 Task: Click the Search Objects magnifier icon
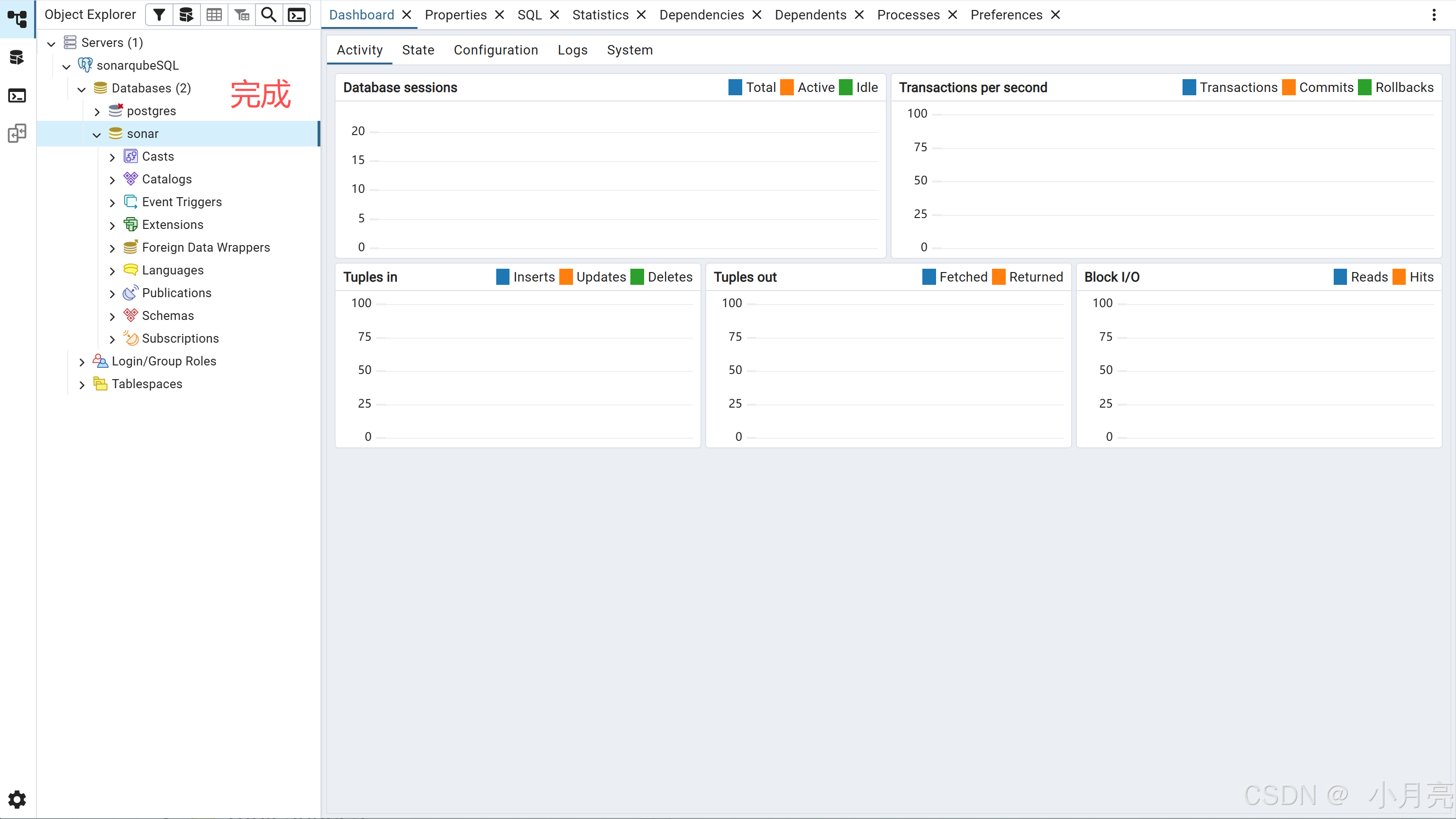(x=269, y=15)
